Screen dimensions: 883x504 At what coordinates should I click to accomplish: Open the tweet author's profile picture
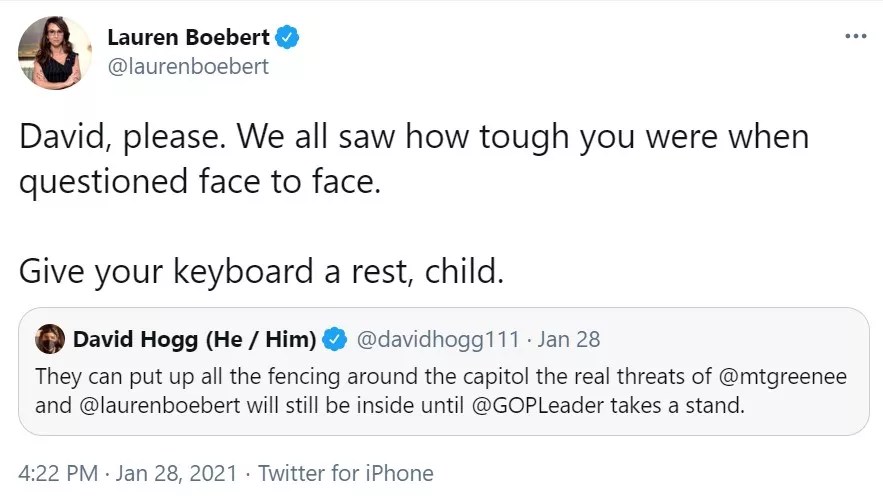tap(56, 52)
